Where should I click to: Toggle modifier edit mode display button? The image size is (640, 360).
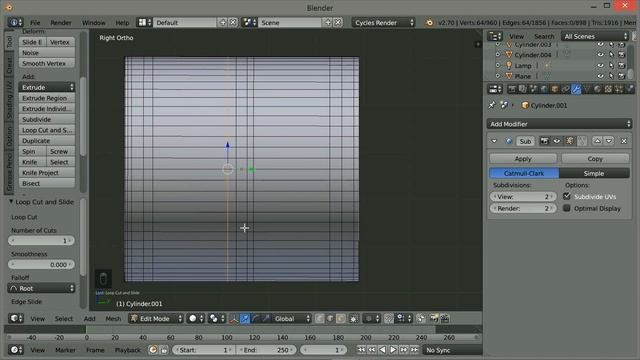click(x=569, y=141)
